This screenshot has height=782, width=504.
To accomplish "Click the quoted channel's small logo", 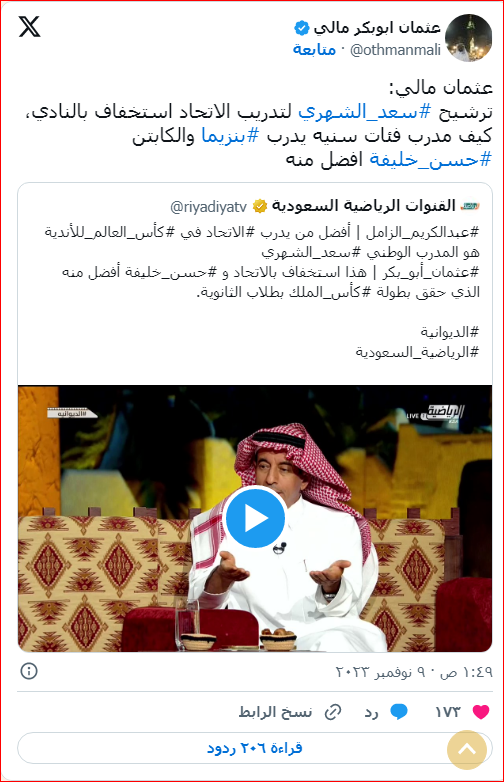I will tap(470, 205).
